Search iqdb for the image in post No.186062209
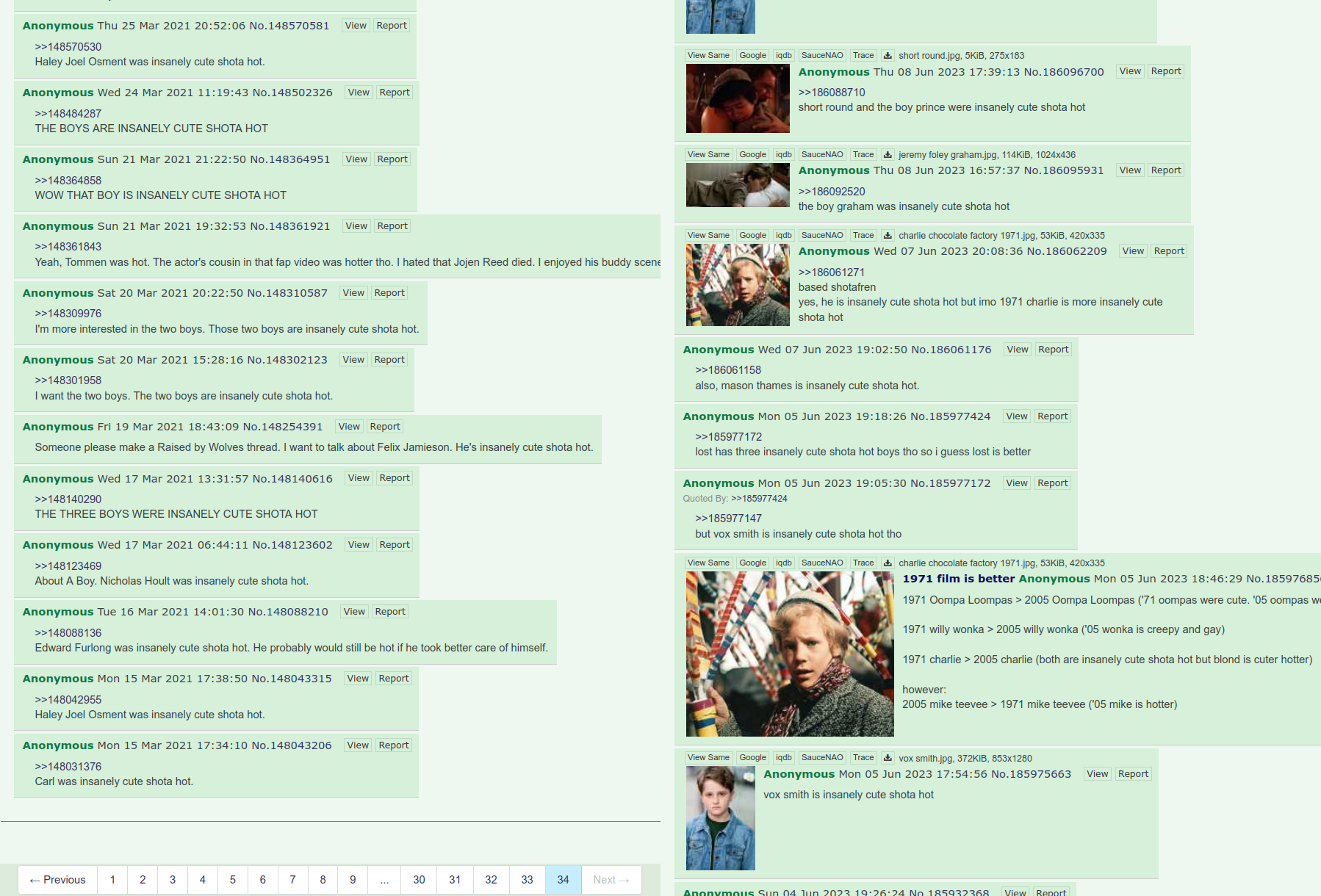This screenshot has height=896, width=1321. click(x=784, y=236)
